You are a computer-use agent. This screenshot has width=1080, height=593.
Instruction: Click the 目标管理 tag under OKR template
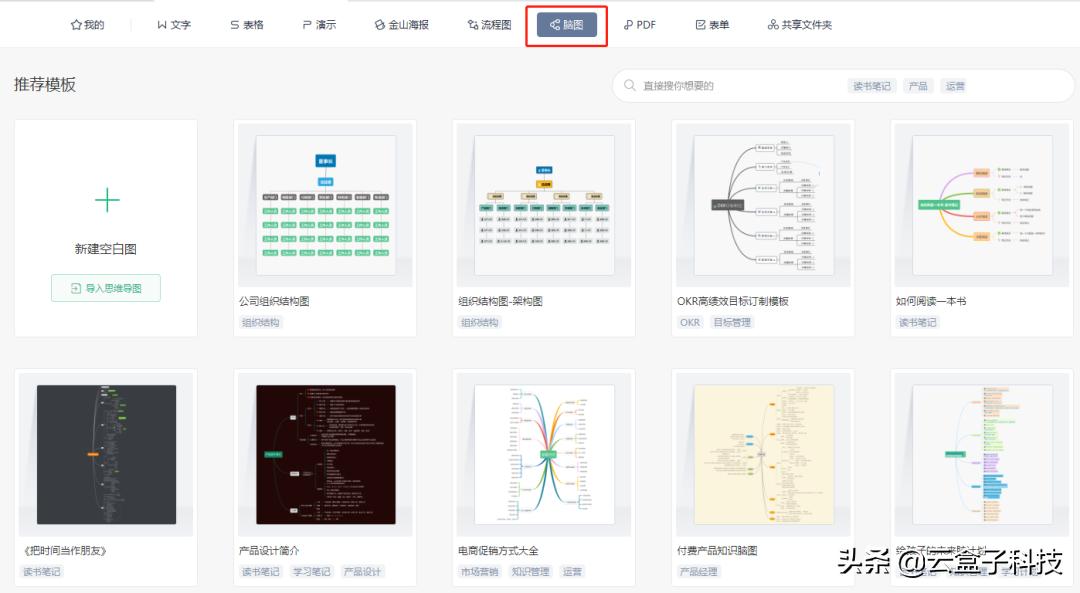(731, 323)
